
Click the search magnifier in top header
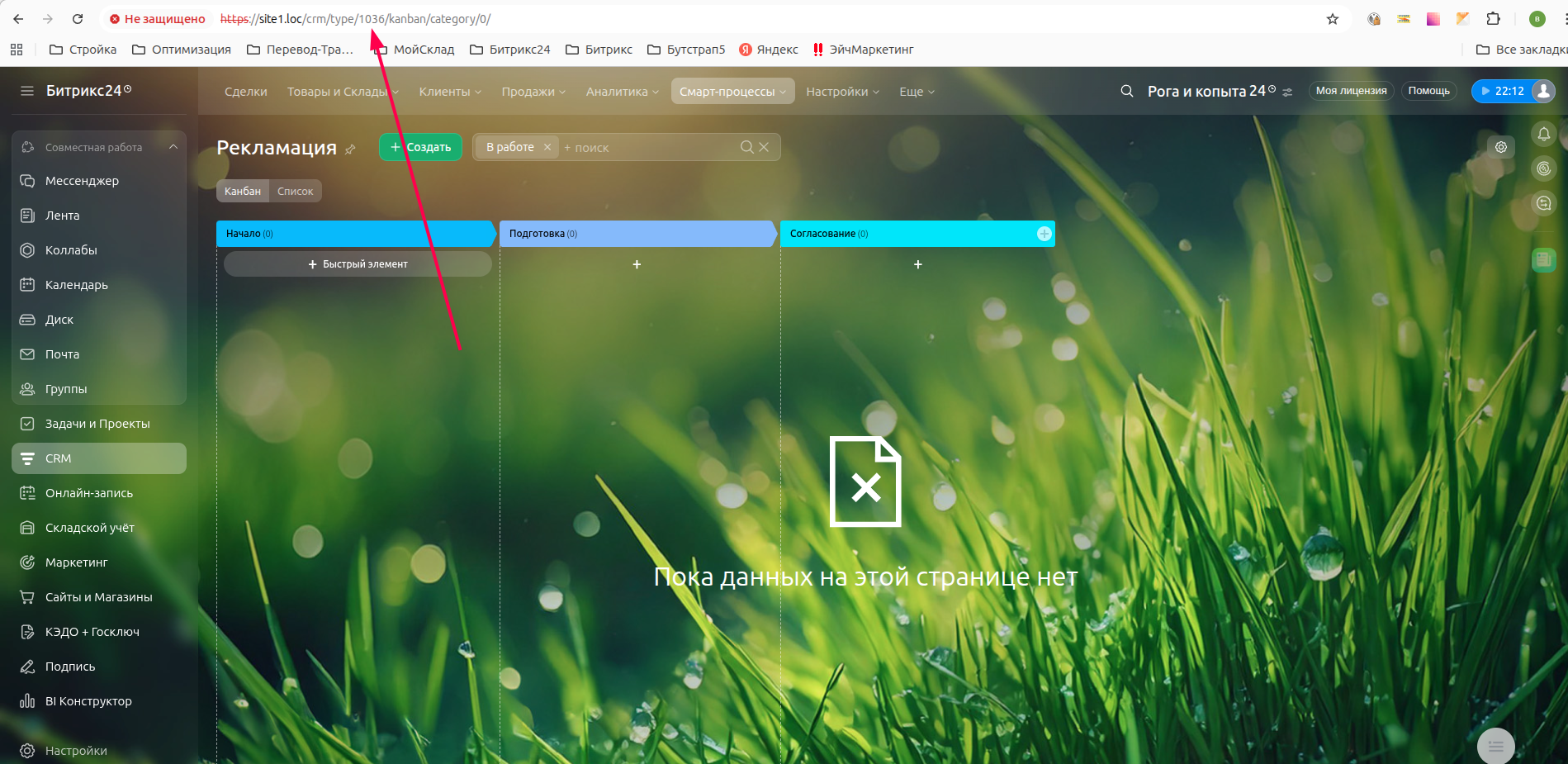coord(1126,91)
